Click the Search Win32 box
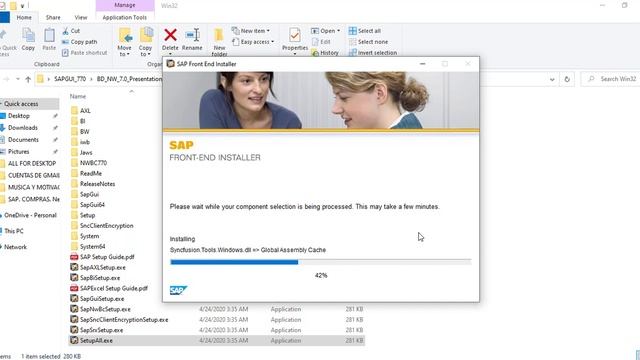The height and width of the screenshot is (360, 640). (x=611, y=79)
